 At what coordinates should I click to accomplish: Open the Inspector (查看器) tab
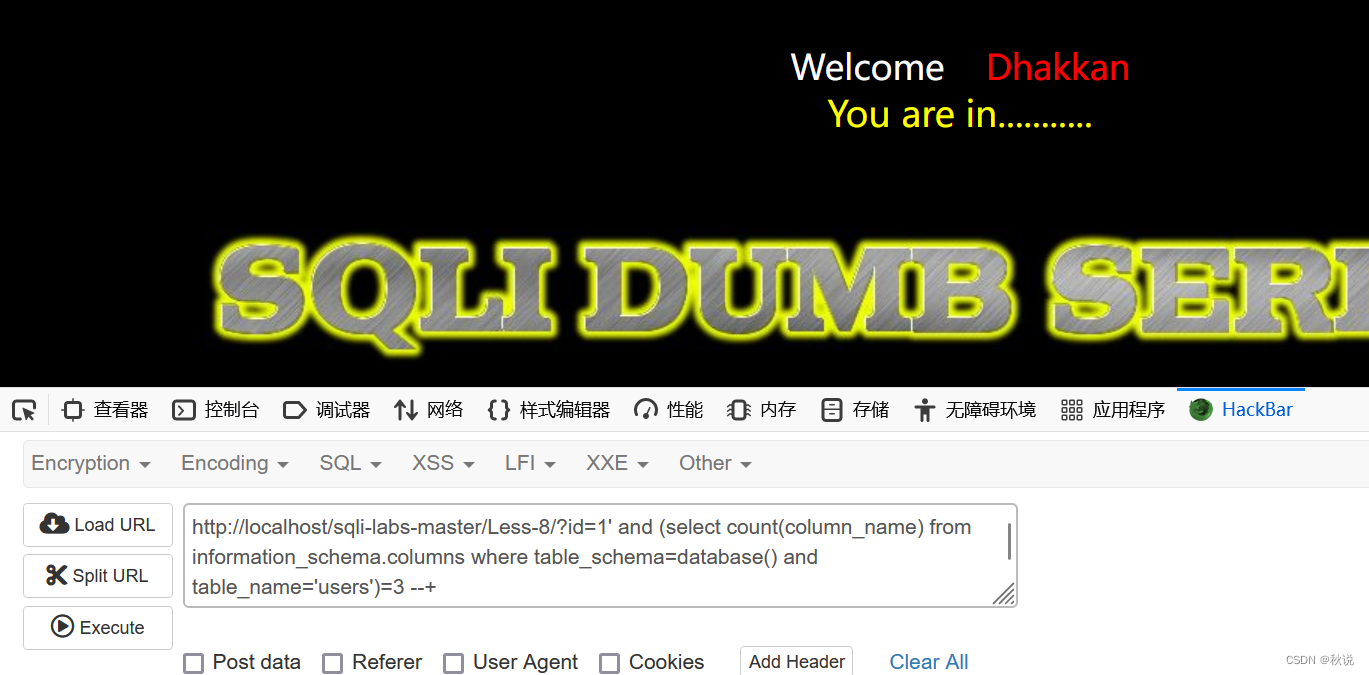coord(105,410)
